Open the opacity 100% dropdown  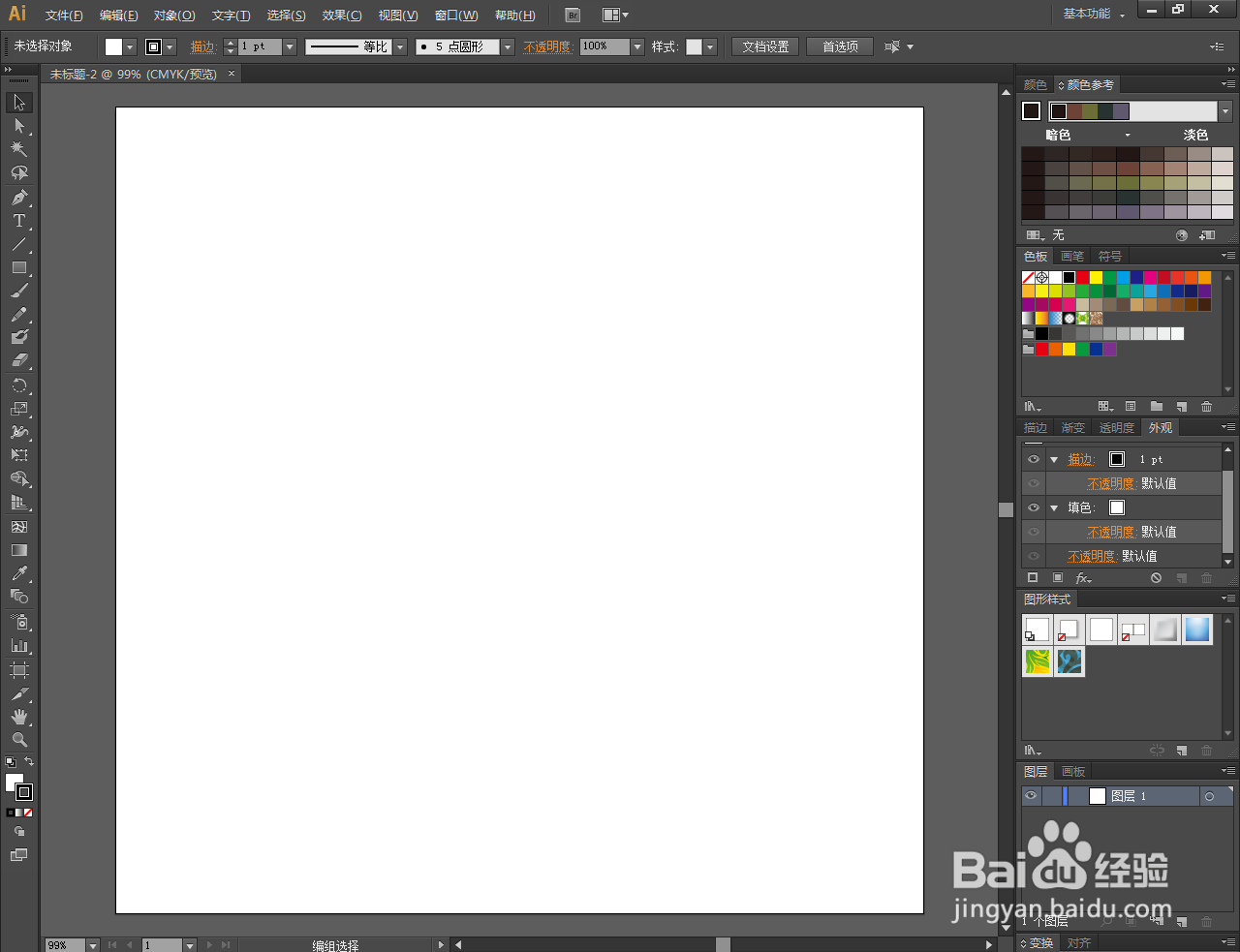[x=636, y=46]
